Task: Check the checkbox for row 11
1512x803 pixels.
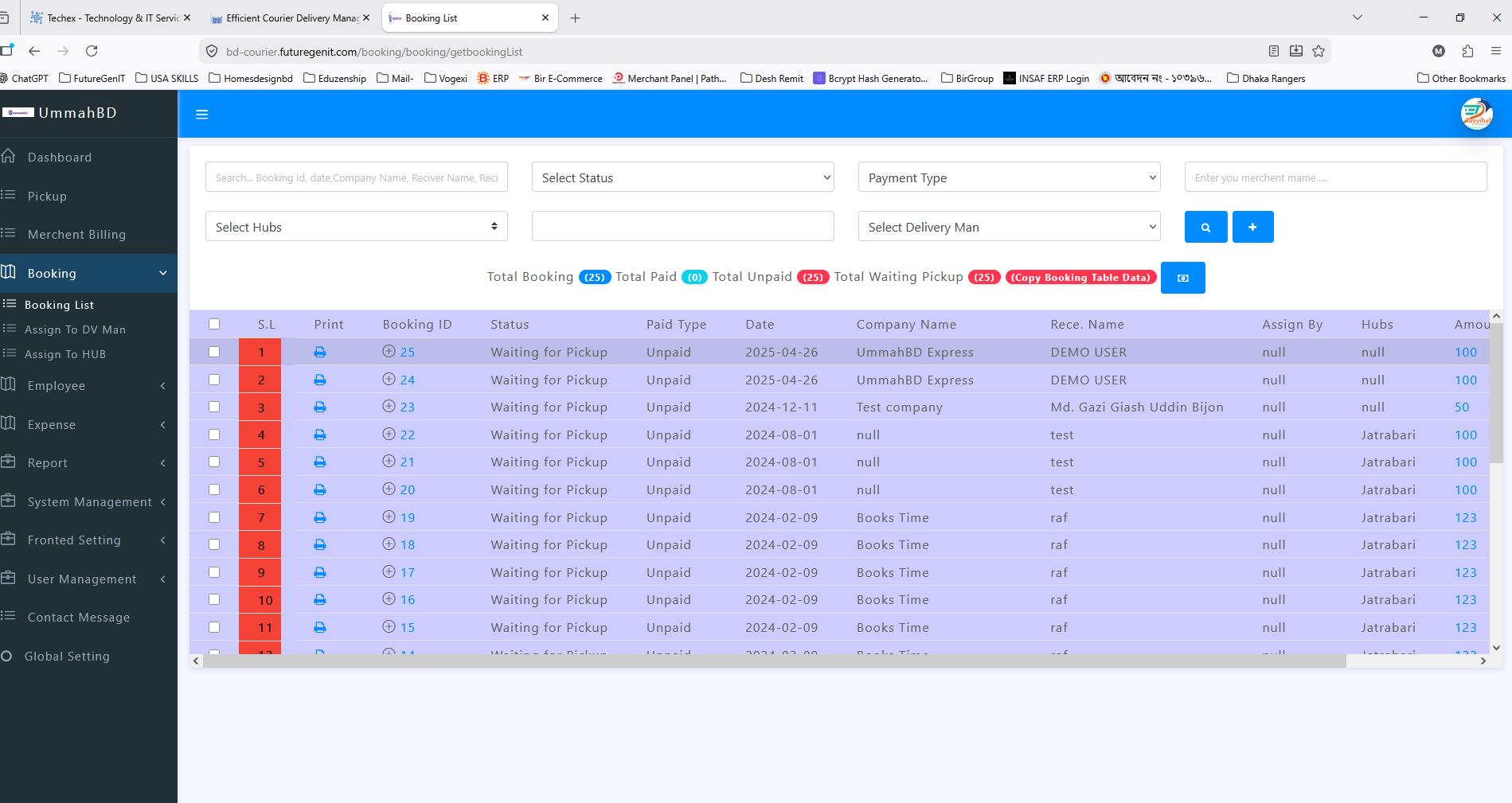Action: tap(214, 627)
